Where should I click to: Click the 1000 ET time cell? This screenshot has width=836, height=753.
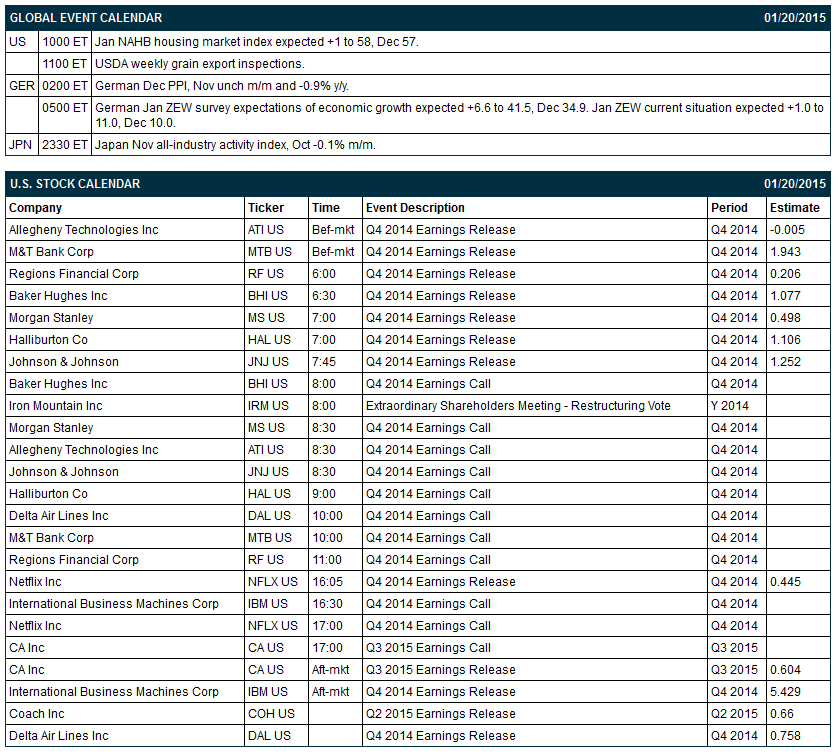pyautogui.click(x=65, y=42)
